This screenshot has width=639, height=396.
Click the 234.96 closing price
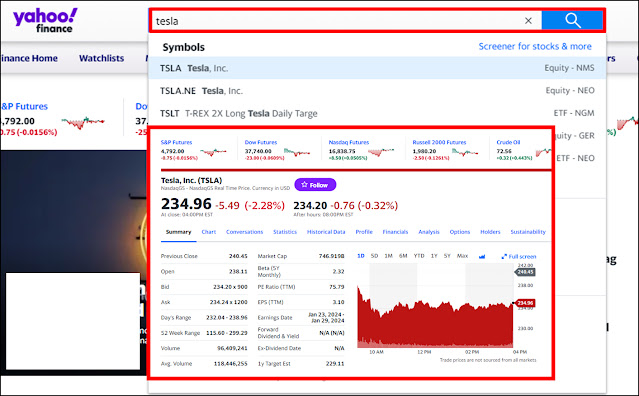[186, 204]
